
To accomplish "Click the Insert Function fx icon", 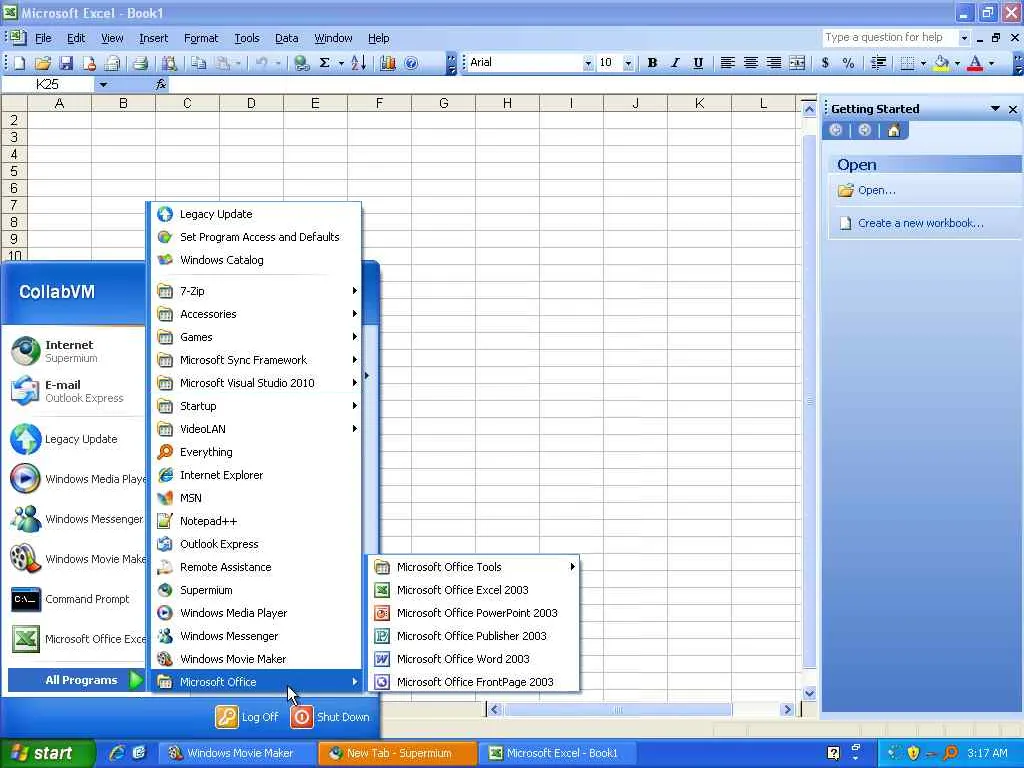I will click(161, 84).
